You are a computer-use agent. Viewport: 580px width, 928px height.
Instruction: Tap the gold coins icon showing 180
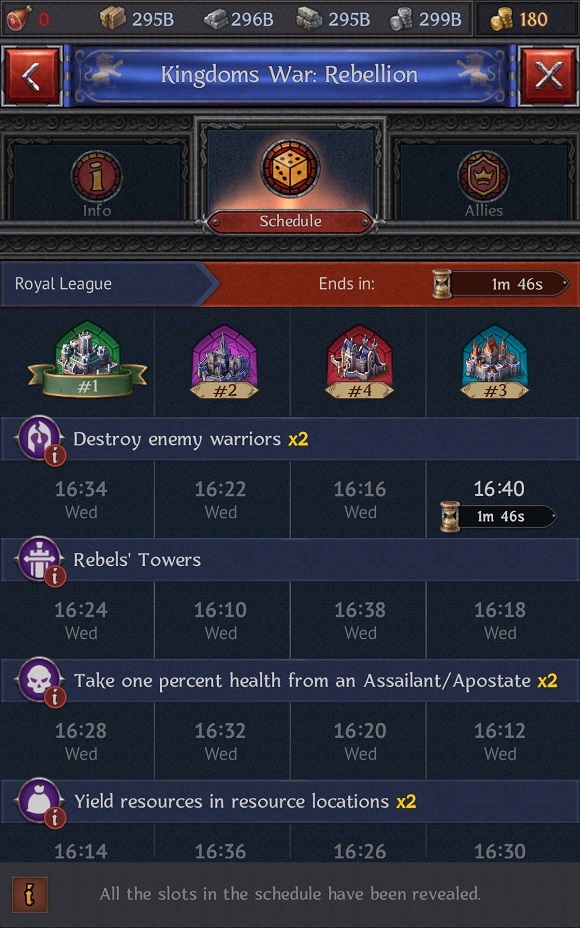pos(502,20)
